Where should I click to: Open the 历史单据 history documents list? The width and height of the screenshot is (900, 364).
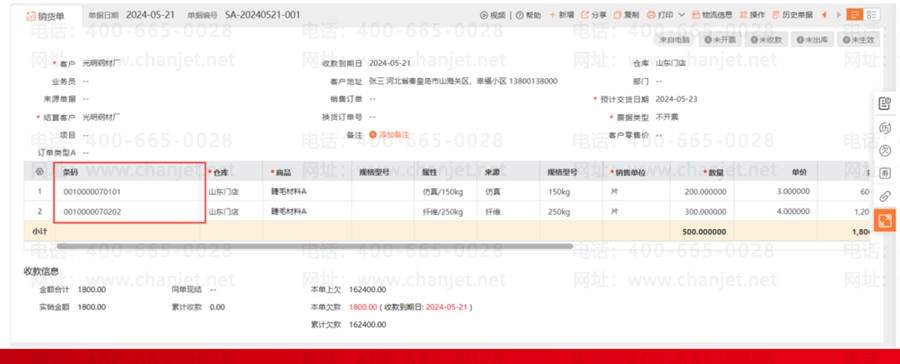click(x=793, y=15)
